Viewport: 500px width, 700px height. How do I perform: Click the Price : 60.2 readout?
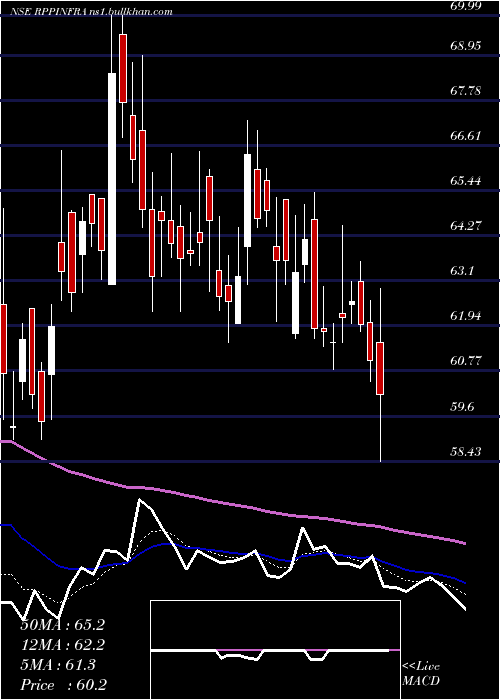pyautogui.click(x=63, y=685)
